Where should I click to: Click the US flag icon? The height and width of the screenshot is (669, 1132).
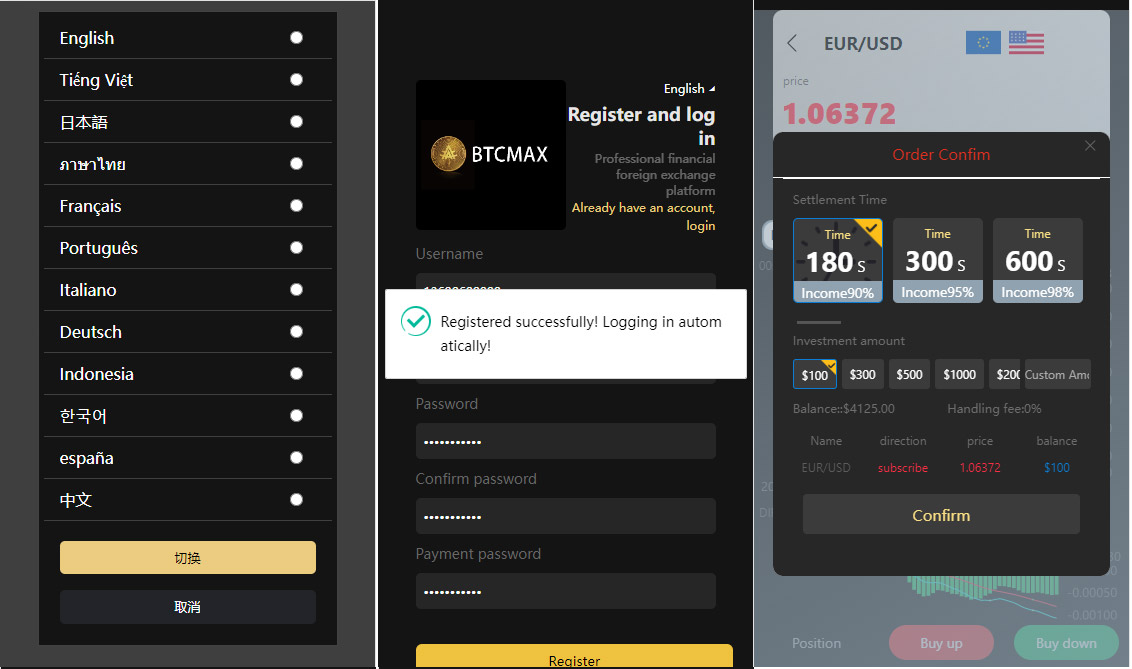(1026, 43)
